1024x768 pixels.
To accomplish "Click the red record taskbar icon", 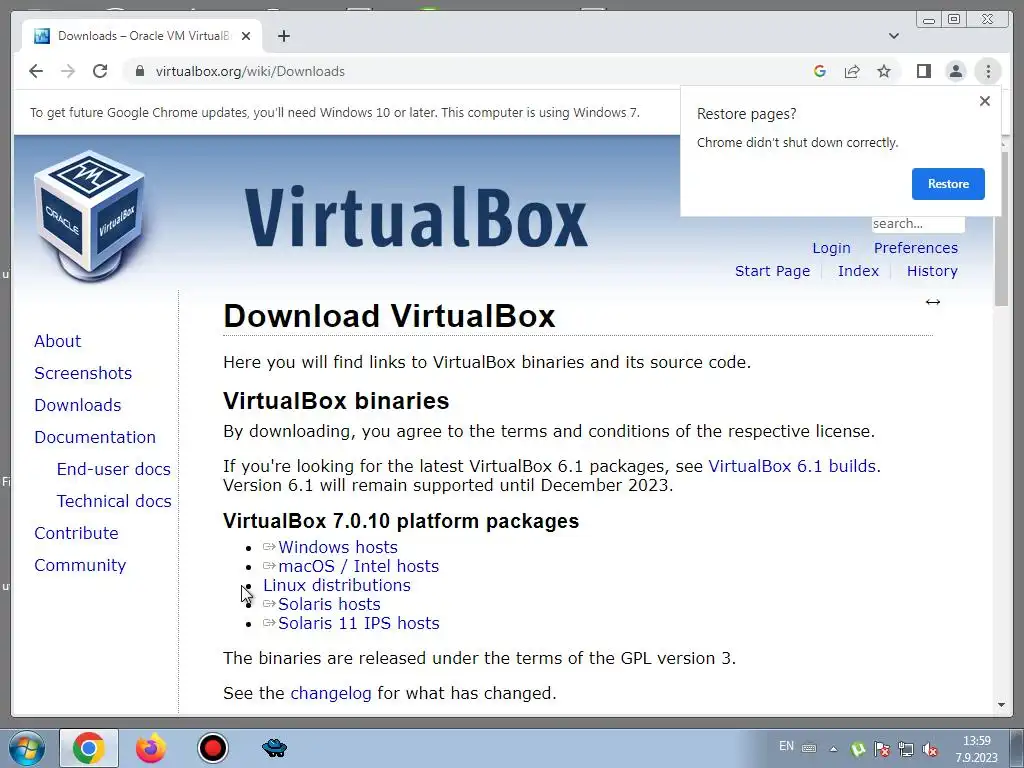I will pos(212,748).
